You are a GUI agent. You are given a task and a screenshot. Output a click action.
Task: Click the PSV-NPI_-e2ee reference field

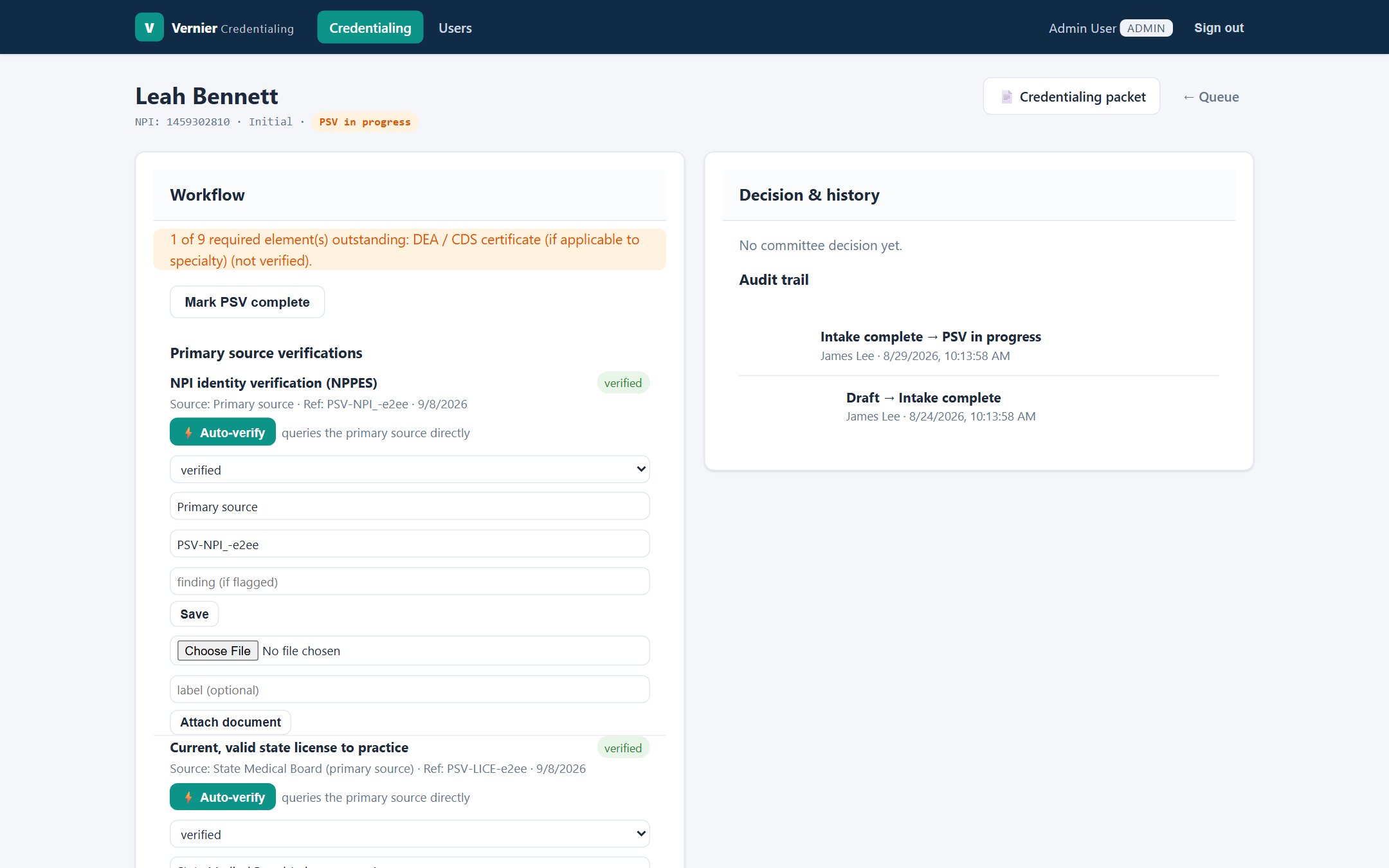(410, 544)
